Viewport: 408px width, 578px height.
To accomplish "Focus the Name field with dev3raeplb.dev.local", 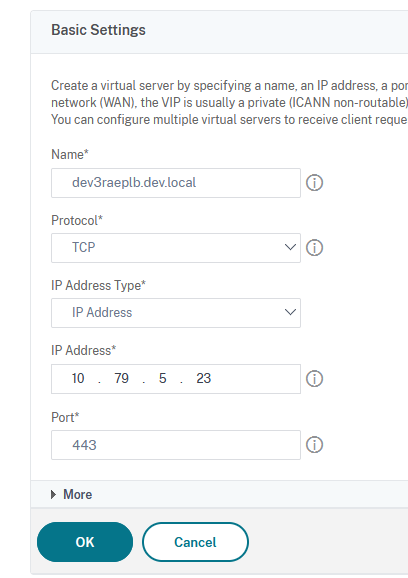I will pyautogui.click(x=176, y=183).
